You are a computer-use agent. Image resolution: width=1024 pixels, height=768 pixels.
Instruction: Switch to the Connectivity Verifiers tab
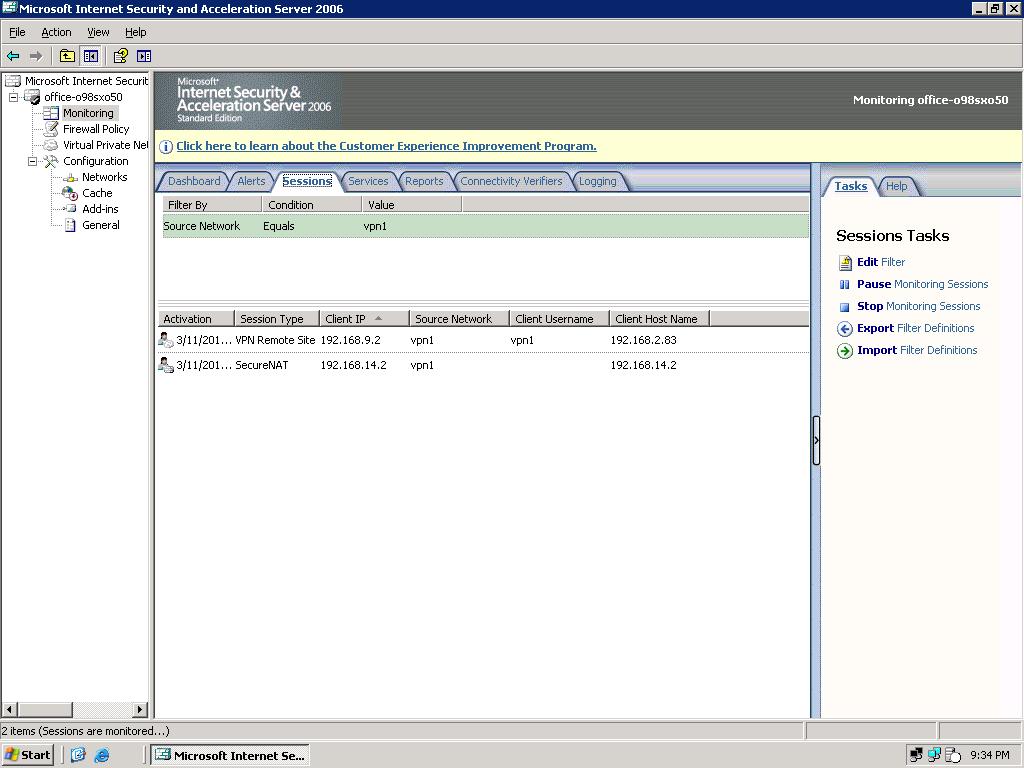(x=511, y=181)
